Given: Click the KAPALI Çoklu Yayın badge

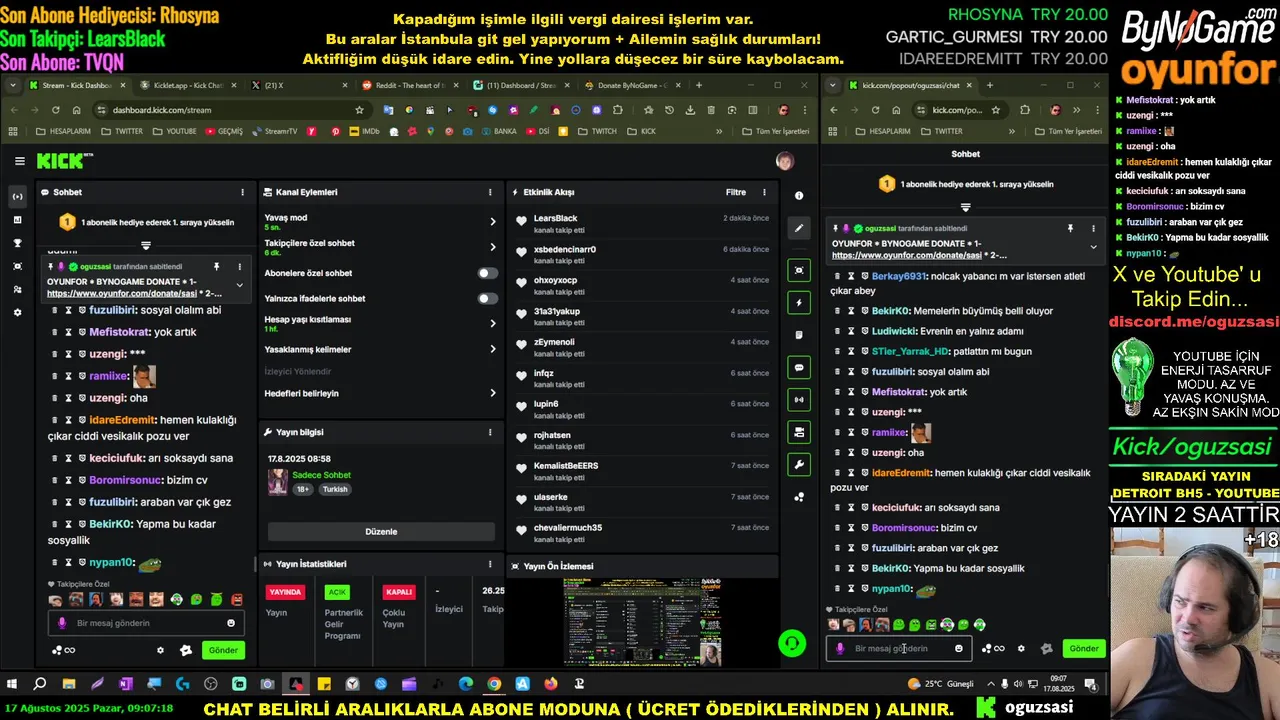Looking at the screenshot, I should 399,592.
